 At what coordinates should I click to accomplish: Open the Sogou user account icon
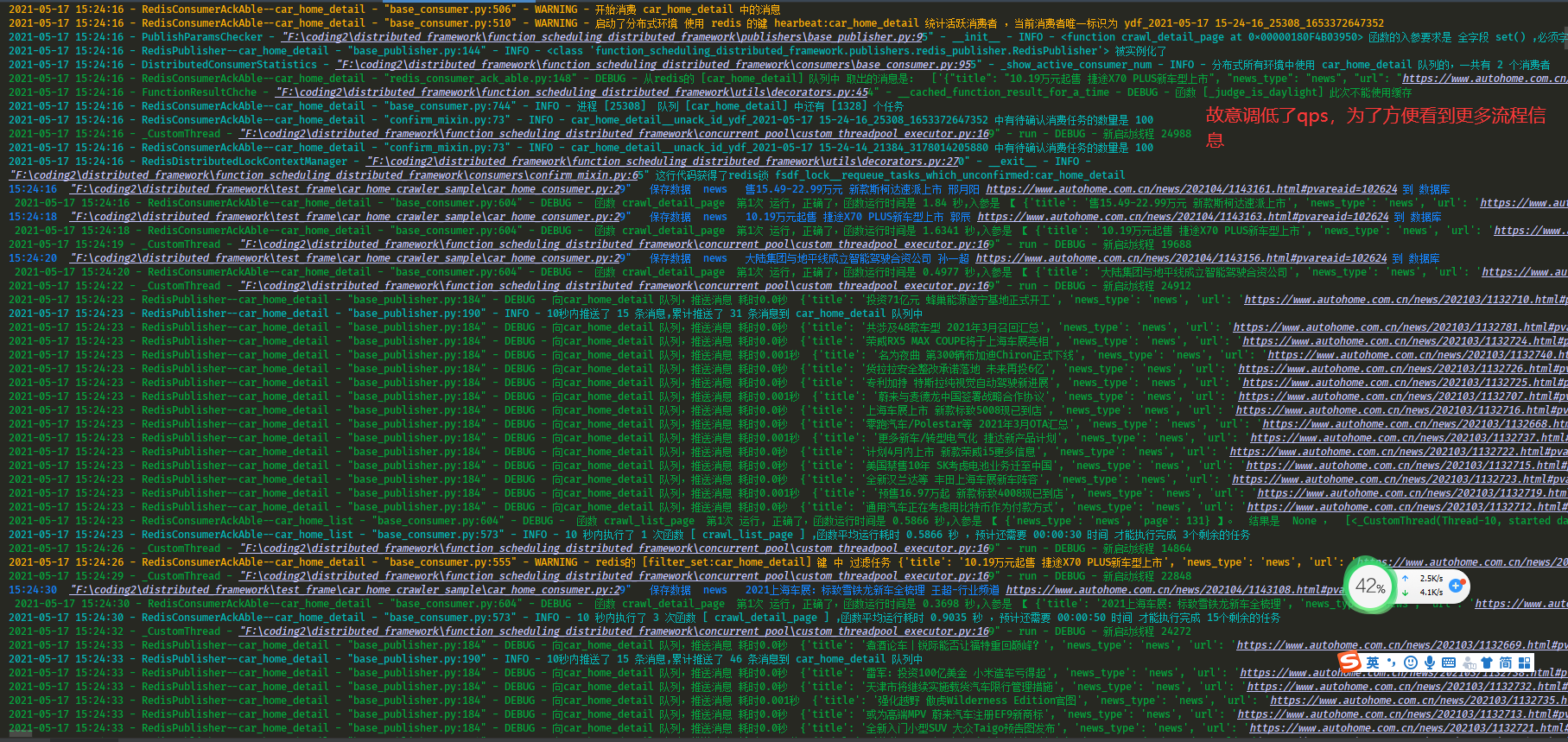coord(1468,663)
